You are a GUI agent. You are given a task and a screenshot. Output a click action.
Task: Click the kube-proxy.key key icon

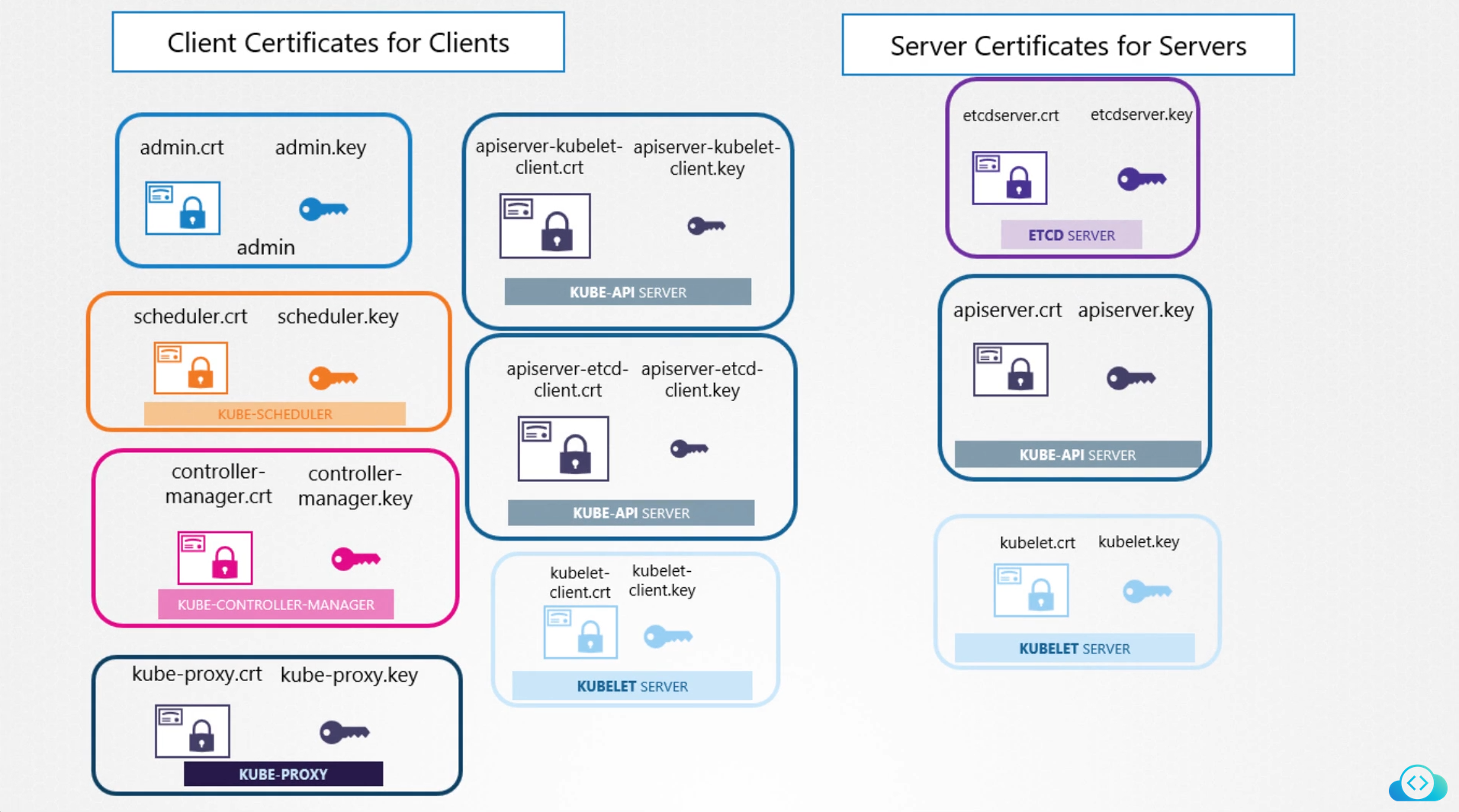[344, 732]
